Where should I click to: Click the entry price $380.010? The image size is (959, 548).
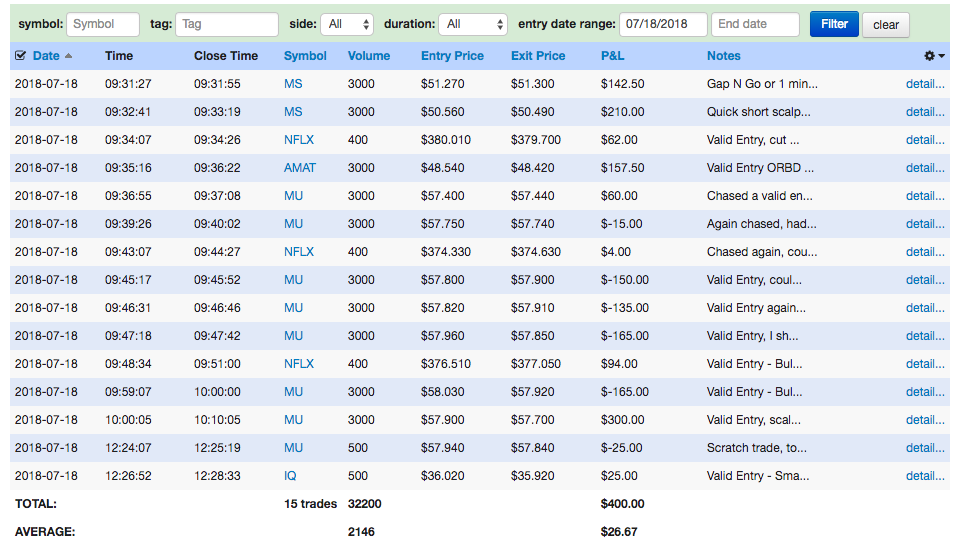point(446,140)
